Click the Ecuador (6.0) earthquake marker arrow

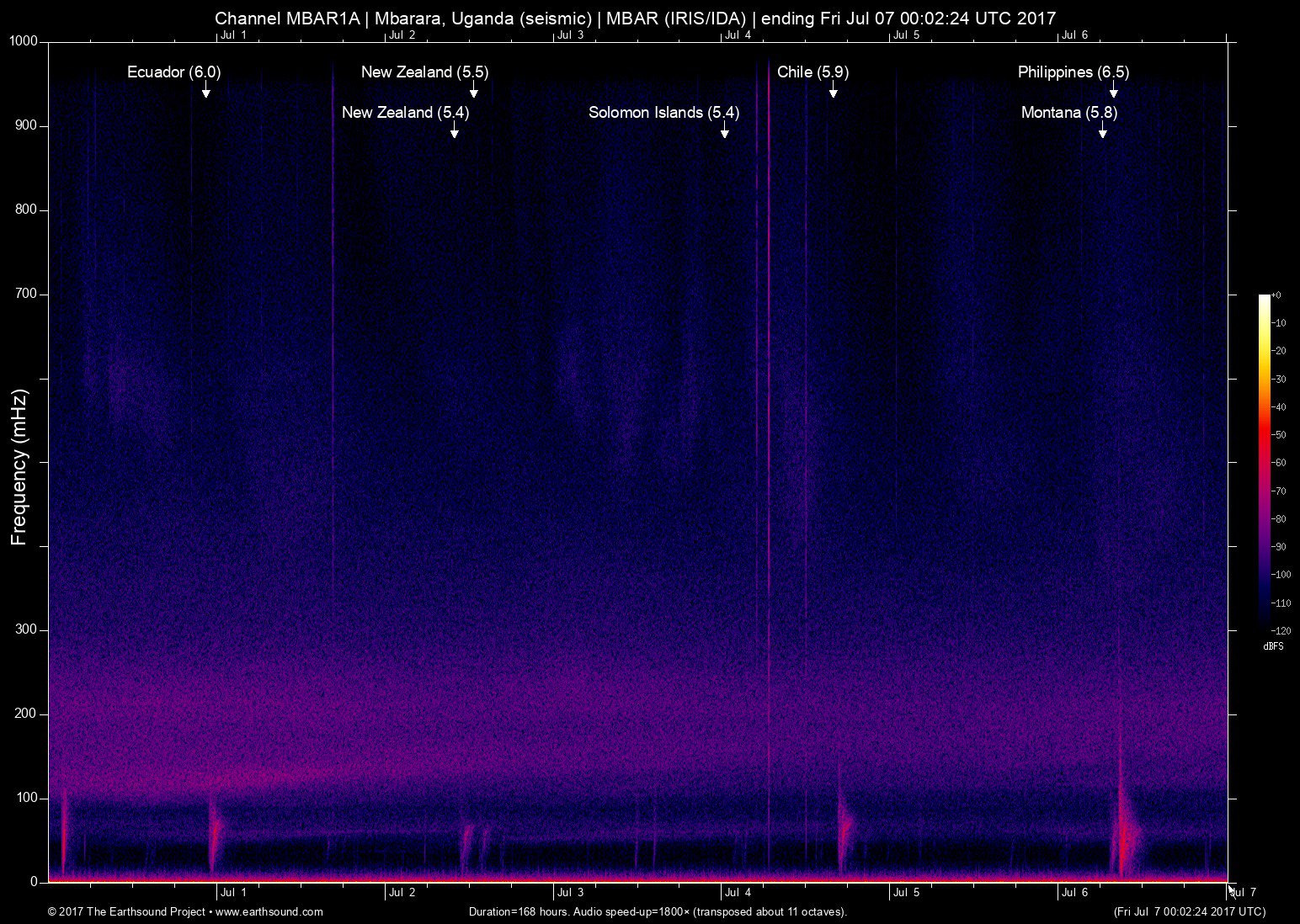[x=206, y=93]
